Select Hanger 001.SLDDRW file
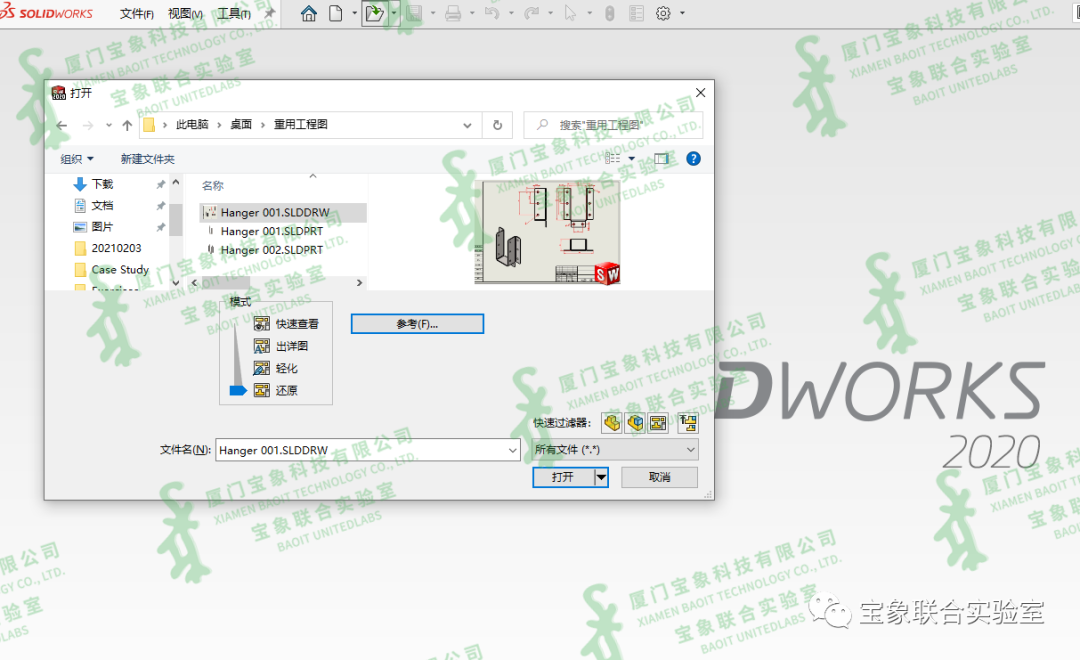 pos(282,212)
